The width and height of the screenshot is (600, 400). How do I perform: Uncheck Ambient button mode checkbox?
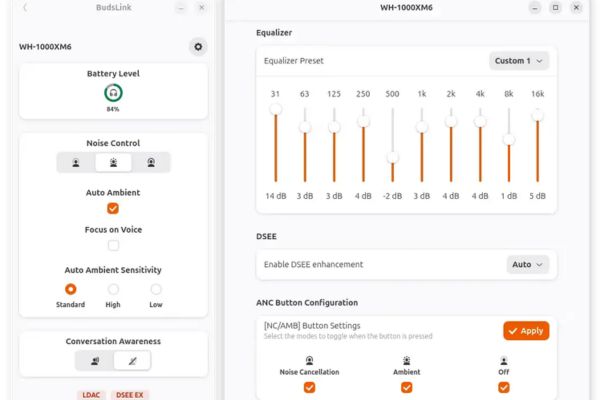click(406, 387)
